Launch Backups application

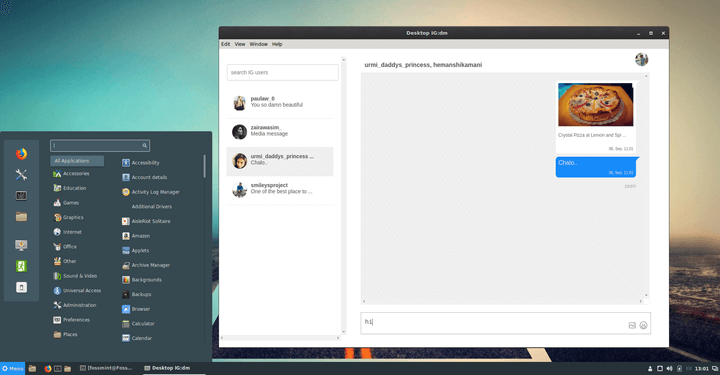136,294
